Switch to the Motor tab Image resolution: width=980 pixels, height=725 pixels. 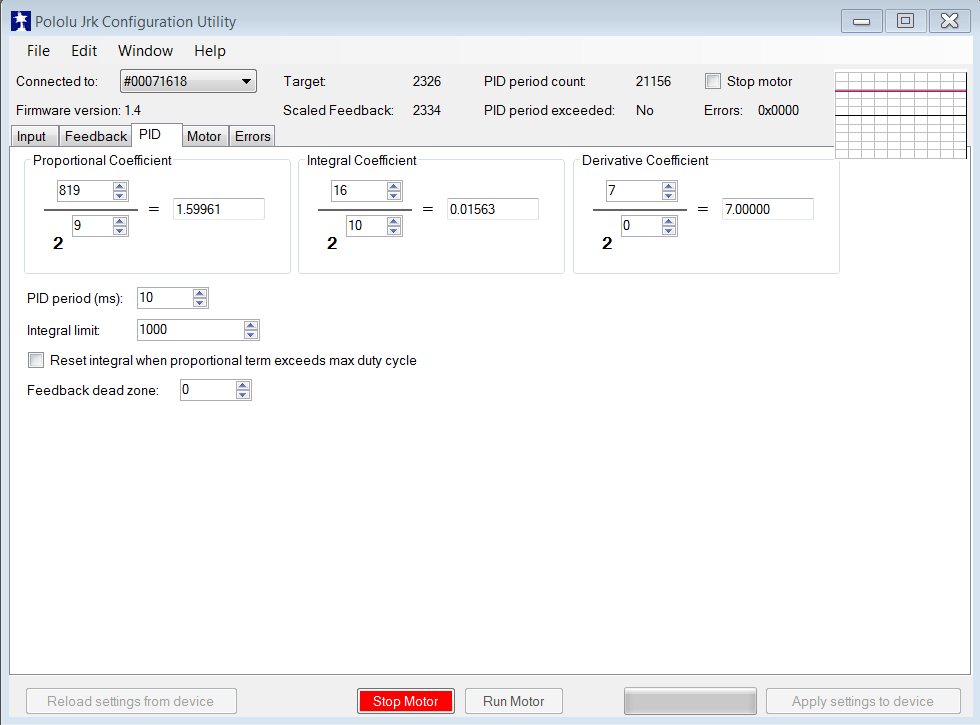pos(204,136)
